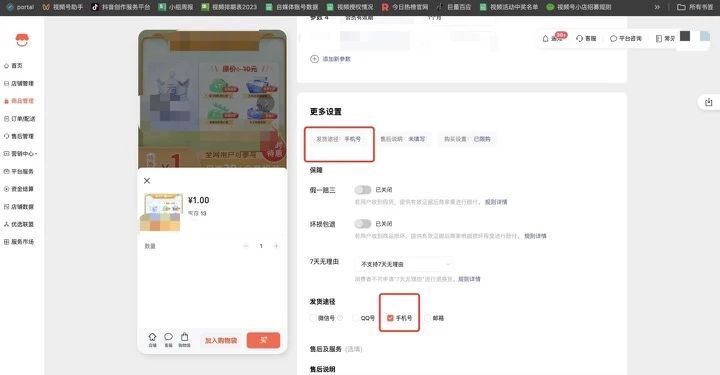Open 资金结算 in the left sidebar

coord(19,189)
